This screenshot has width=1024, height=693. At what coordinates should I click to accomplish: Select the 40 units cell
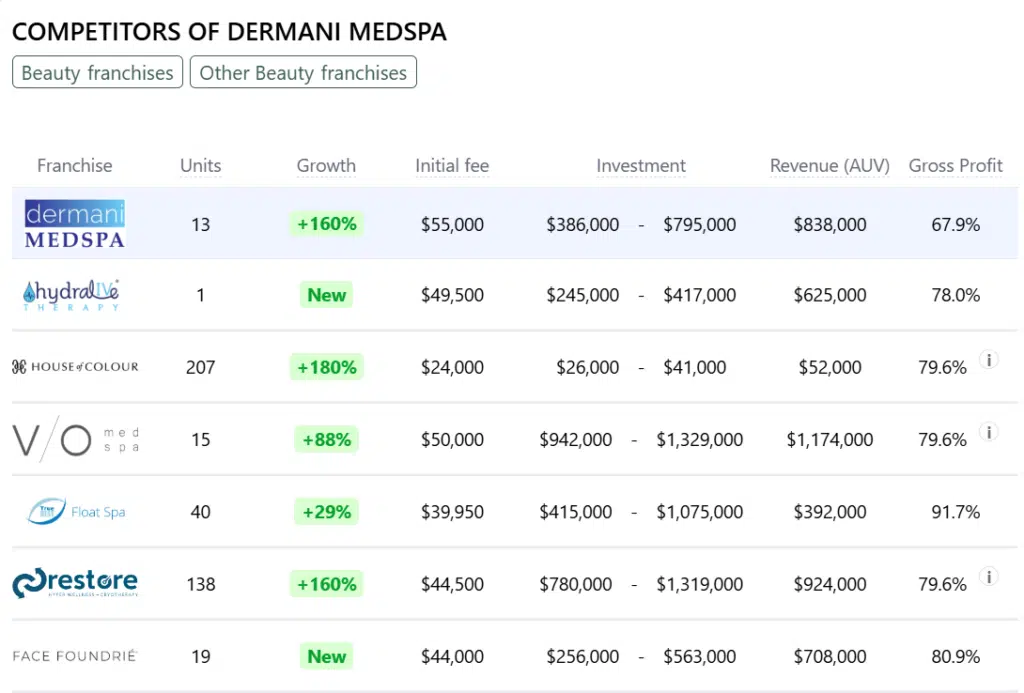200,511
